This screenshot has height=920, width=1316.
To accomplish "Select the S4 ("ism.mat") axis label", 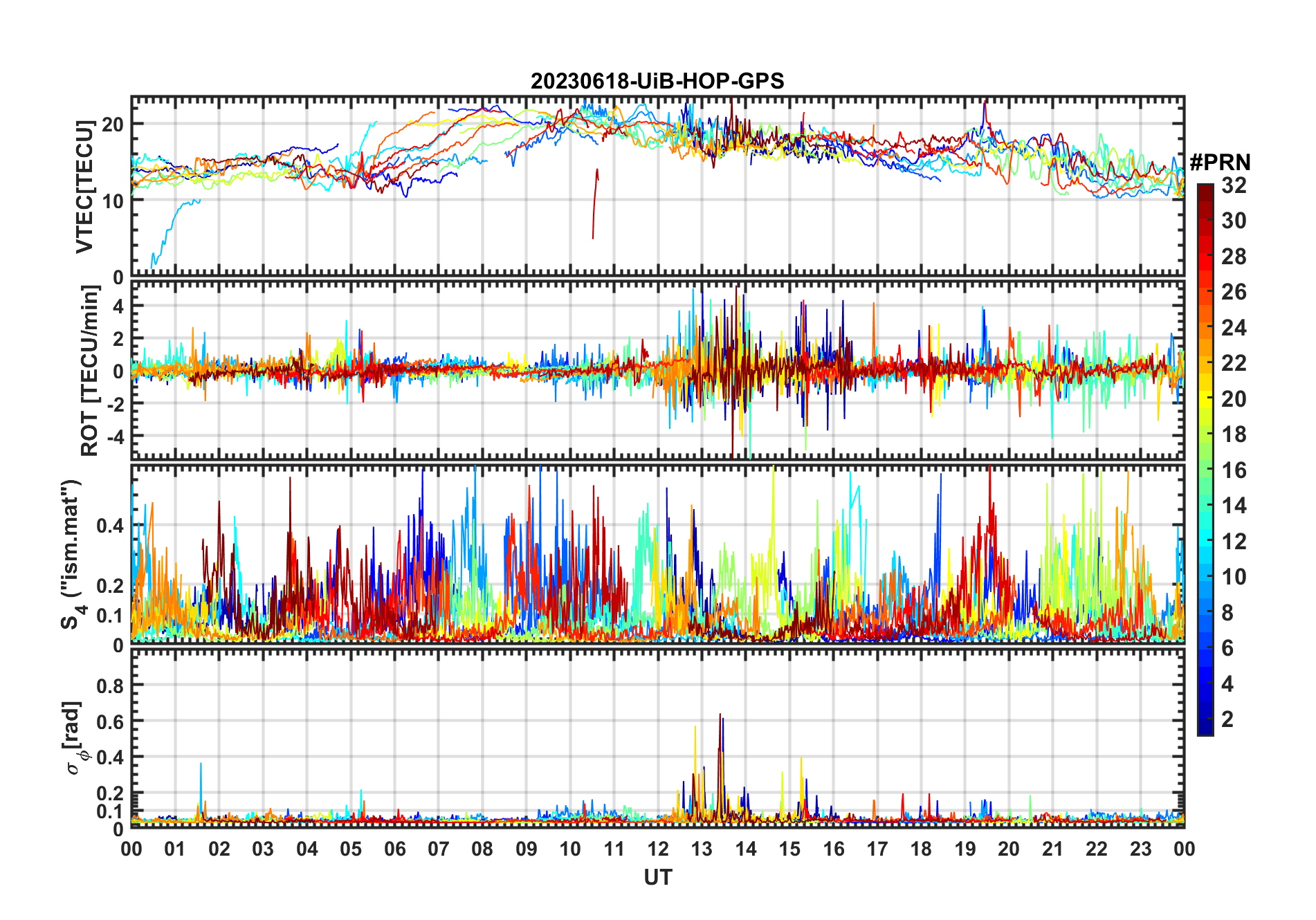I will [x=71, y=555].
